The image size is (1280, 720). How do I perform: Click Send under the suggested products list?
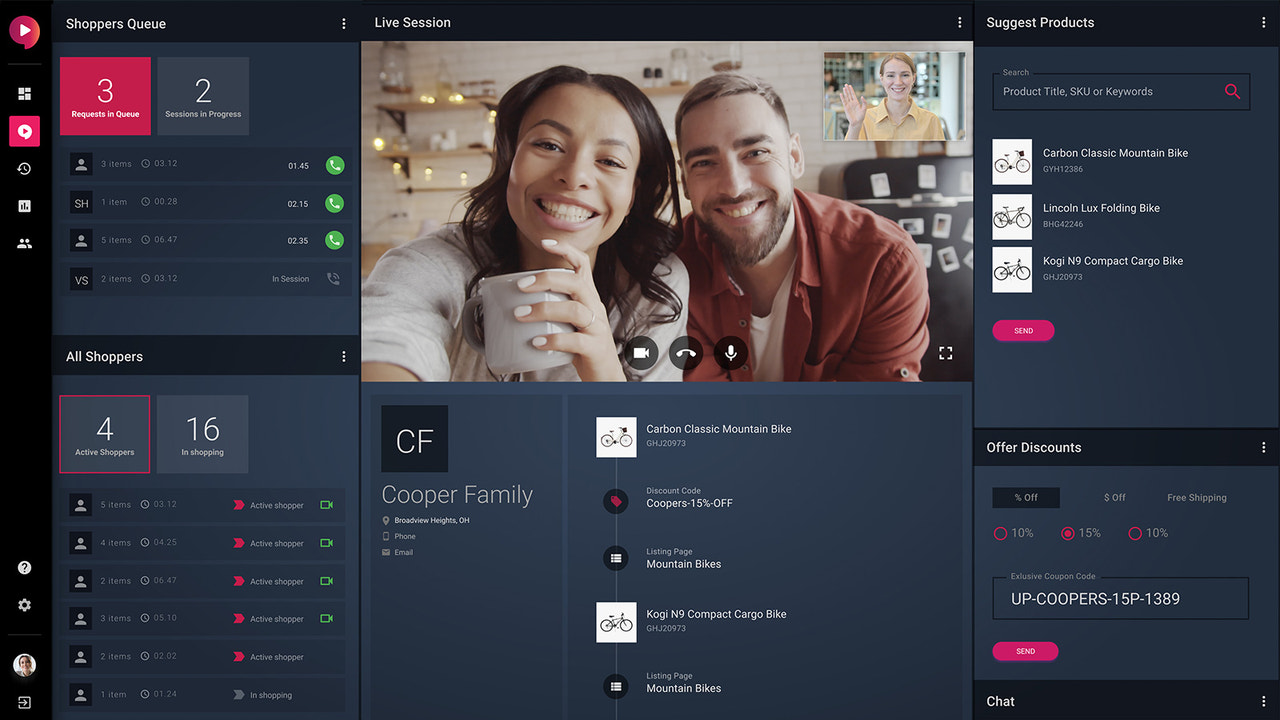(x=1023, y=330)
